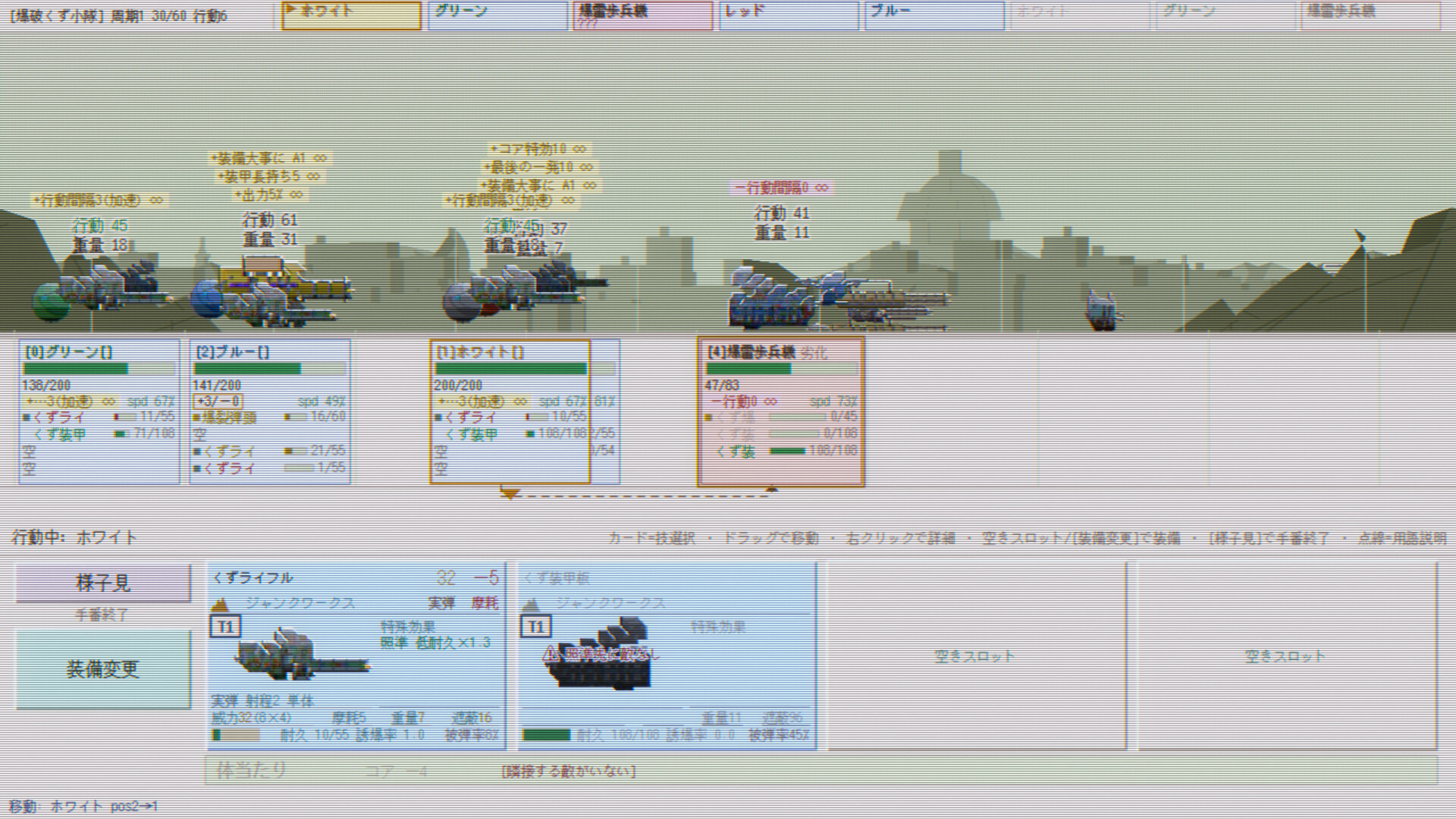
Task: Click the 装甲長持ち5 status label
Action: [268, 176]
